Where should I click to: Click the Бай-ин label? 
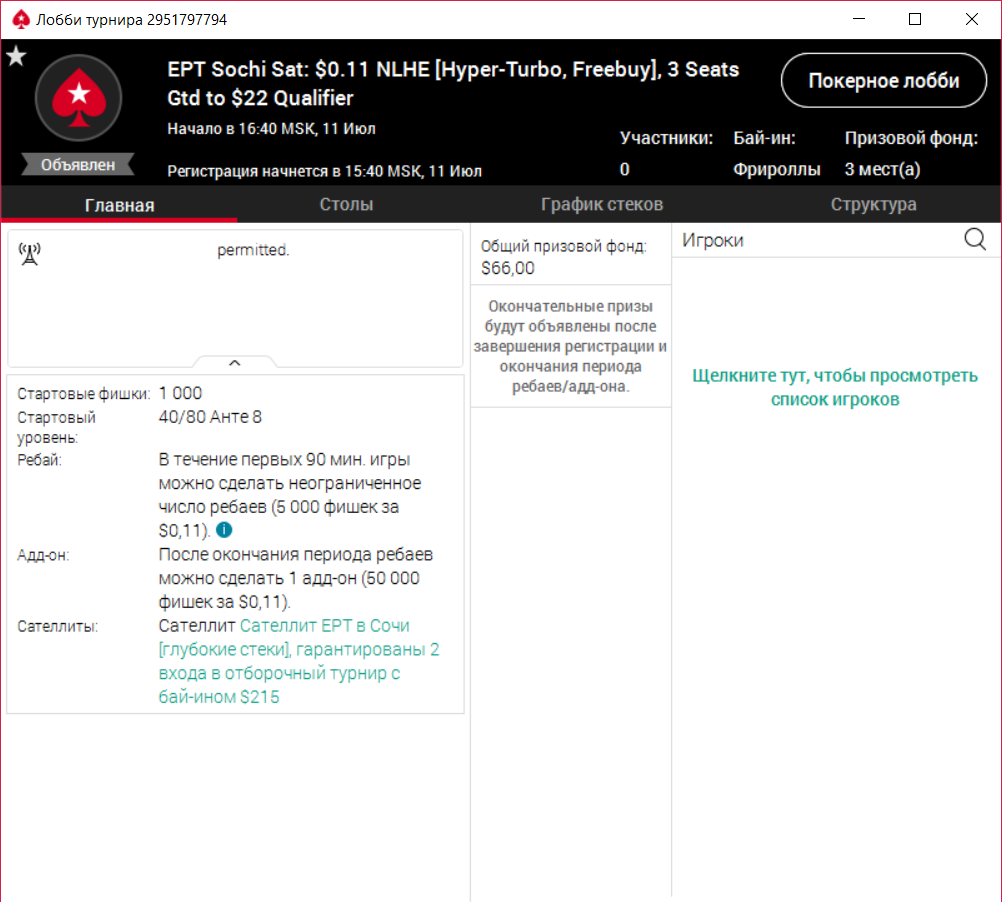pyautogui.click(x=764, y=138)
